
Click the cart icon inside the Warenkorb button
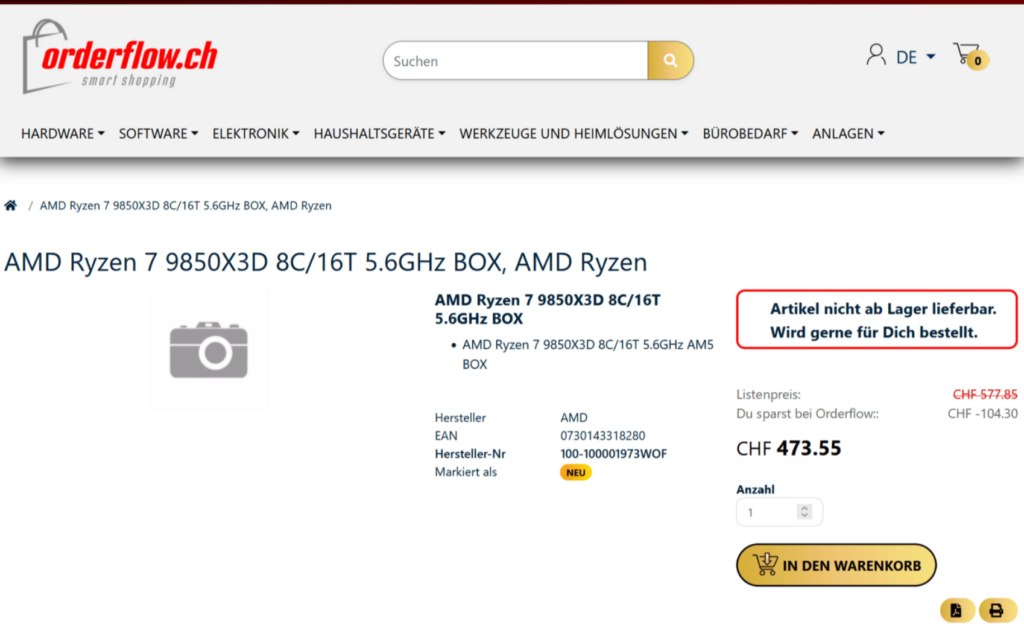[764, 564]
